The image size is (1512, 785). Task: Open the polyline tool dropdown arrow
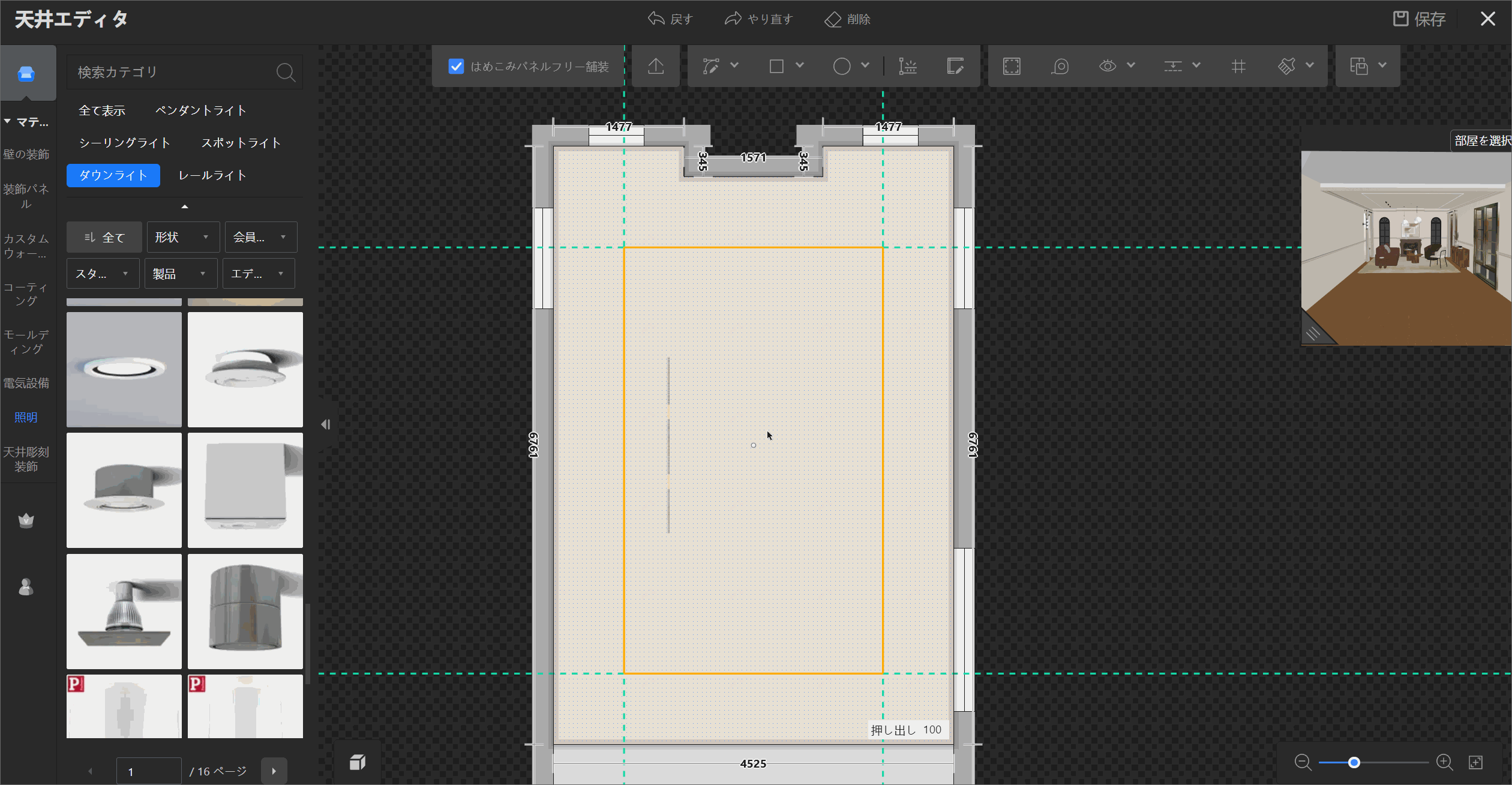tap(734, 65)
